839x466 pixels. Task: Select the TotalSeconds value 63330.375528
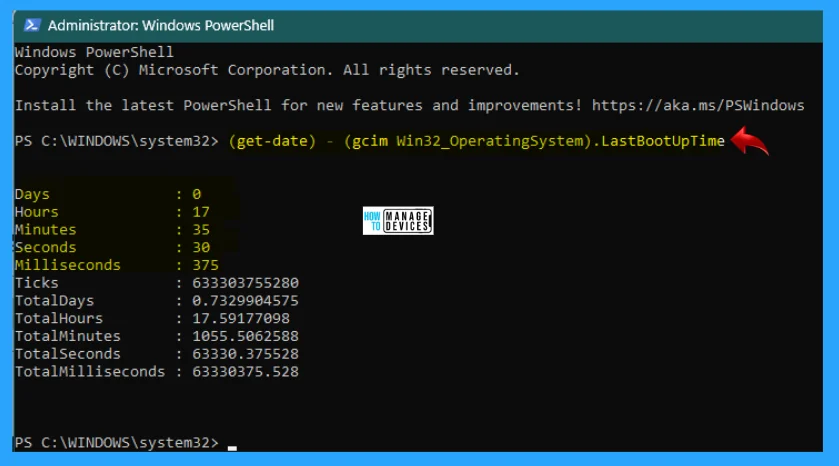[245, 354]
